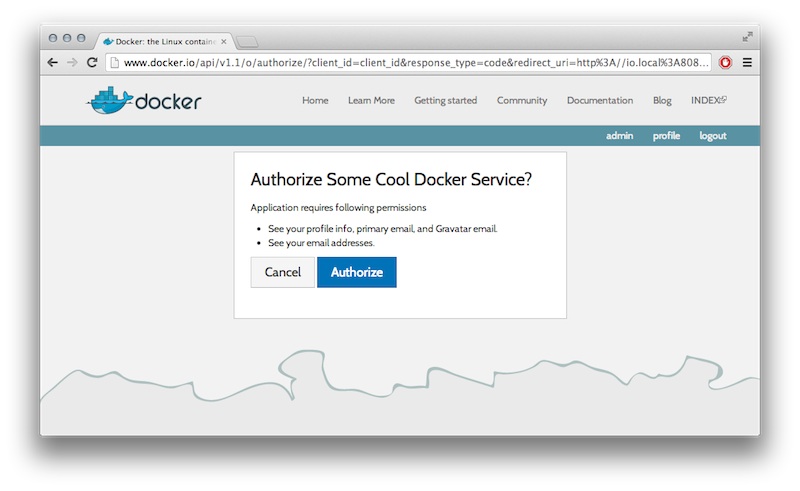Open the Blog nav link

pyautogui.click(x=662, y=101)
